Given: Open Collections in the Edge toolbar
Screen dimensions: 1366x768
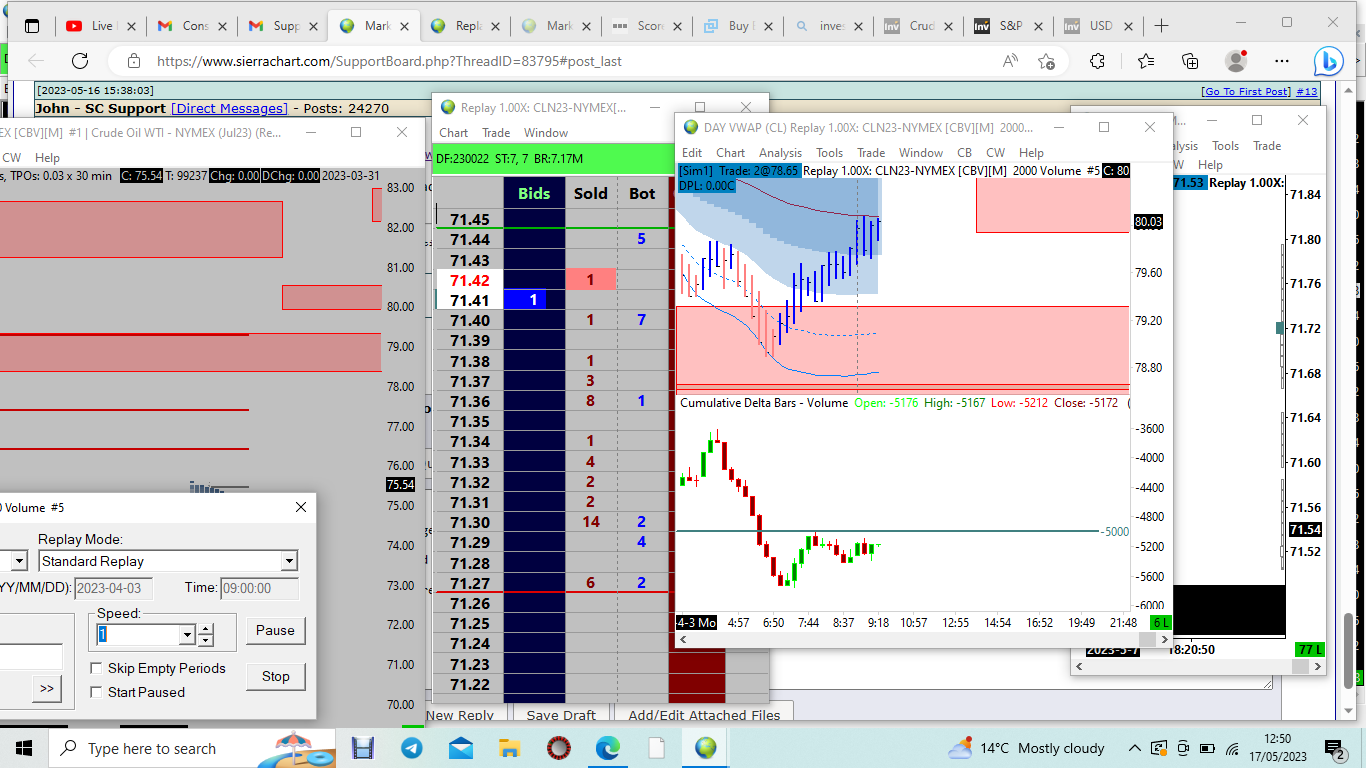Looking at the screenshot, I should [x=1190, y=61].
